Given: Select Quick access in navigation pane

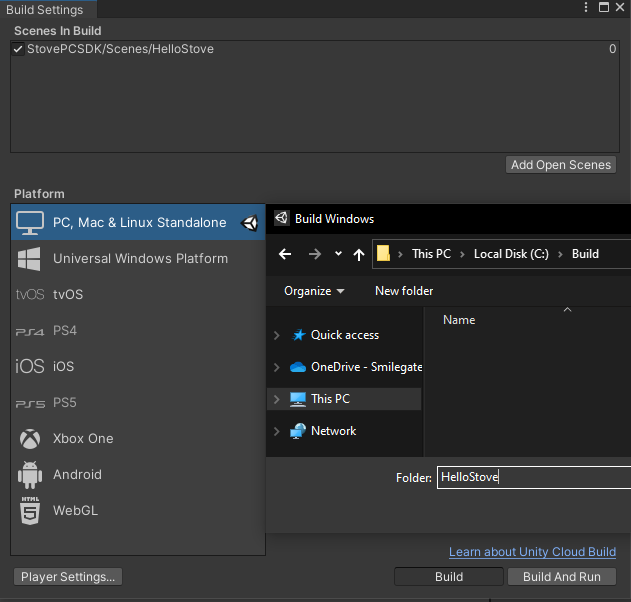Looking at the screenshot, I should click(344, 335).
